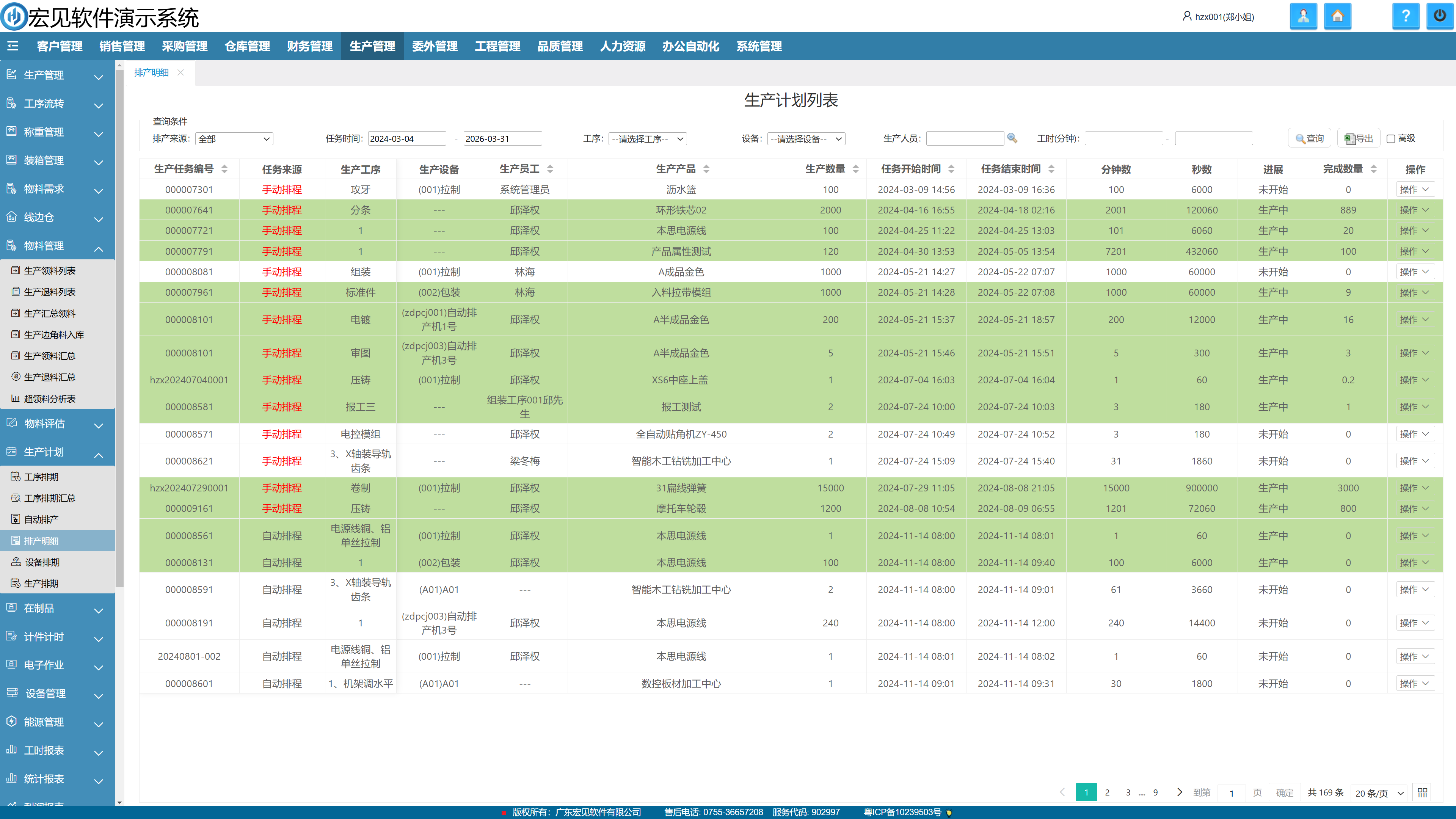Enable the 高级 checkbox
The height and width of the screenshot is (819, 1456).
pyautogui.click(x=1391, y=139)
